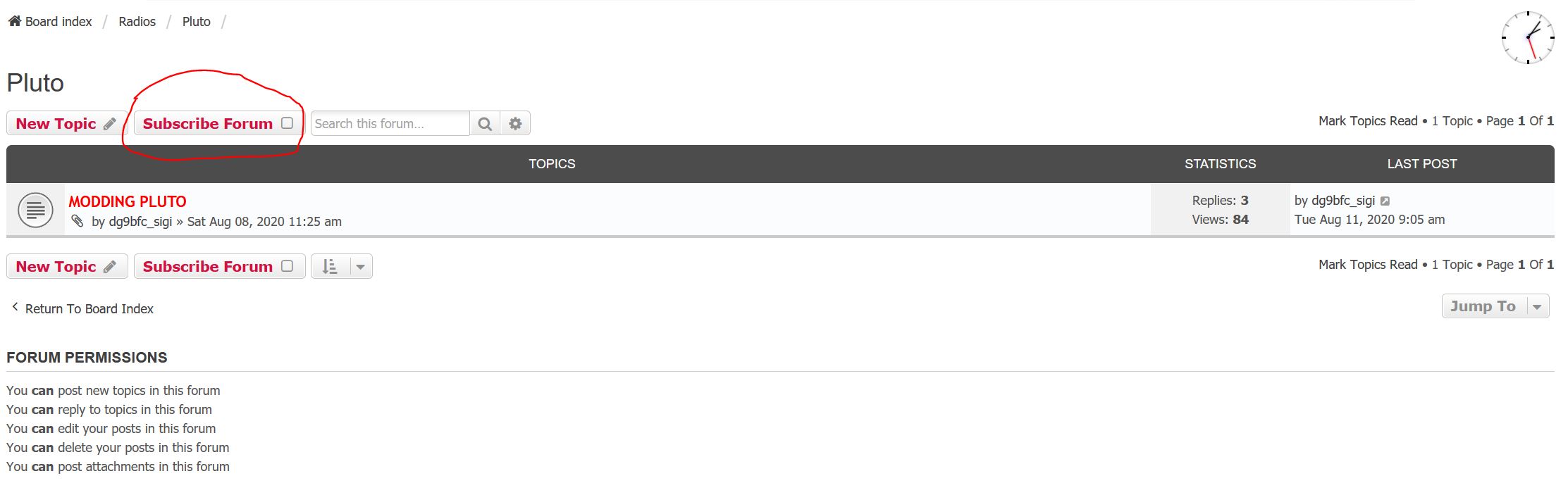This screenshot has height=483, width=1568.
Task: Go to the Radios breadcrumb
Action: (137, 22)
